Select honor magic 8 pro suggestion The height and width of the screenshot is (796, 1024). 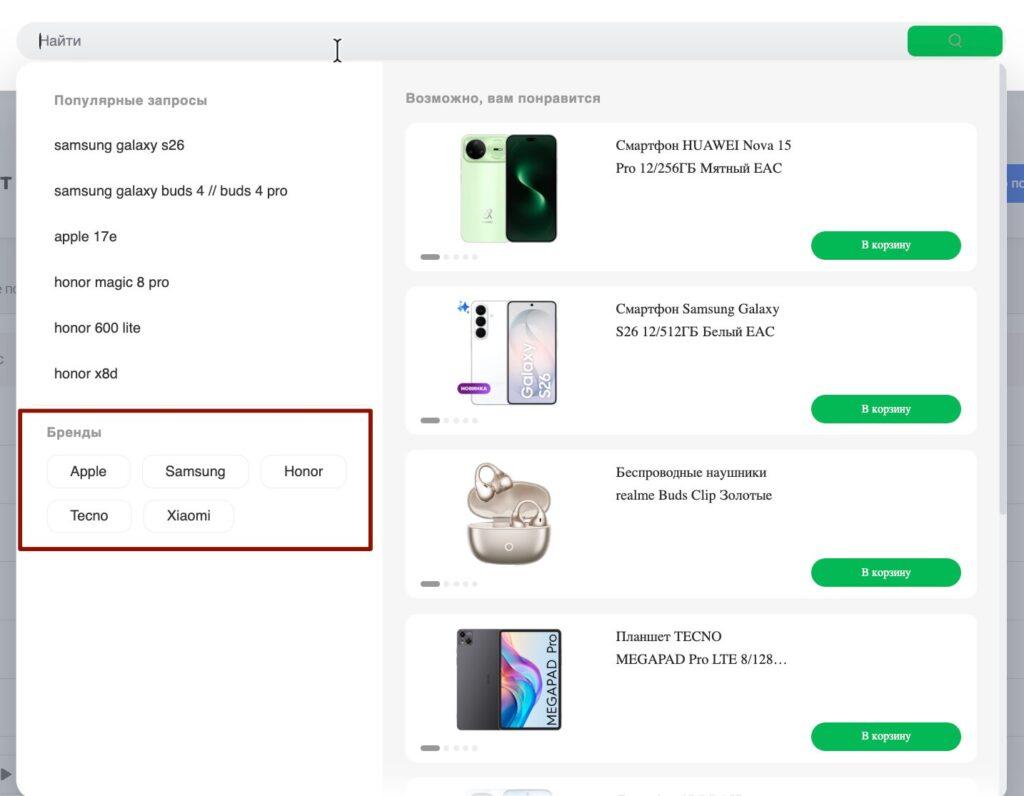pyautogui.click(x=112, y=282)
